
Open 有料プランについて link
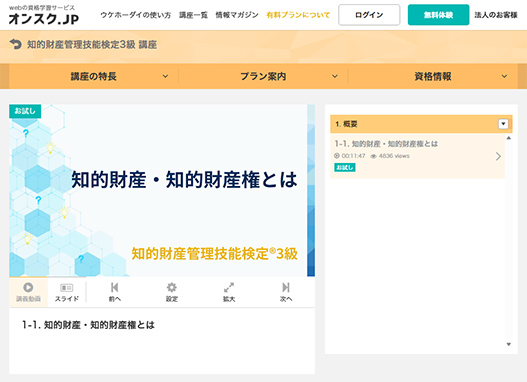tap(298, 15)
